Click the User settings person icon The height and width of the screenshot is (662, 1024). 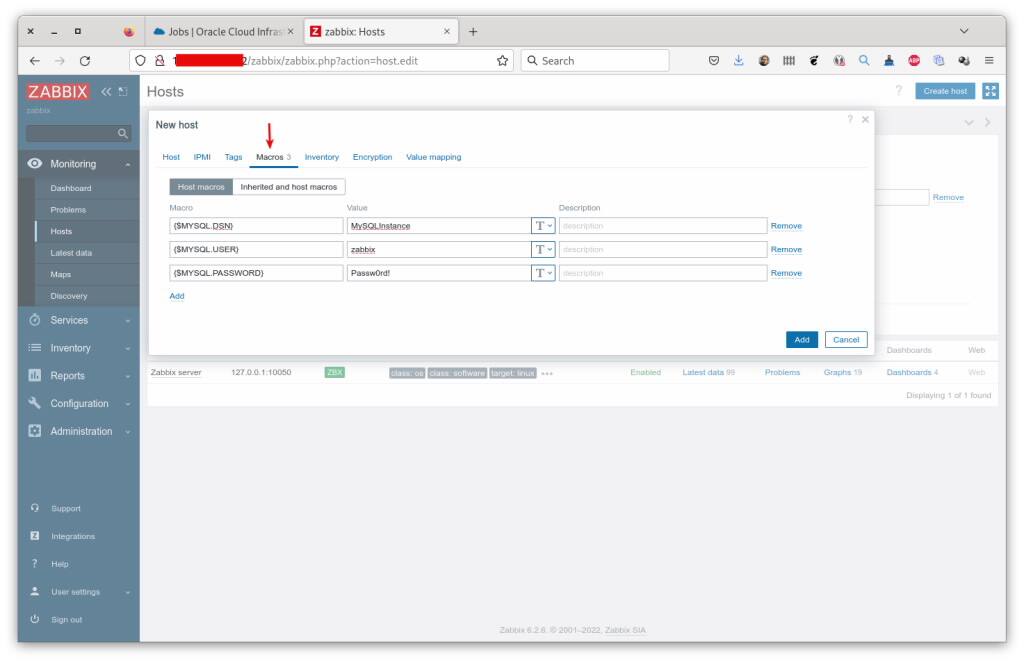tap(35, 591)
